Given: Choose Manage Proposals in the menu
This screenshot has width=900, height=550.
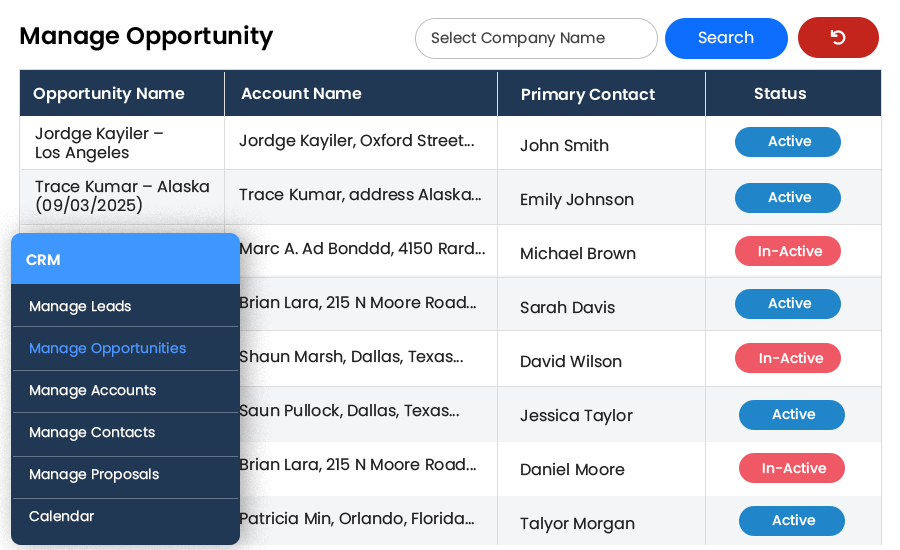Looking at the screenshot, I should pos(125,475).
